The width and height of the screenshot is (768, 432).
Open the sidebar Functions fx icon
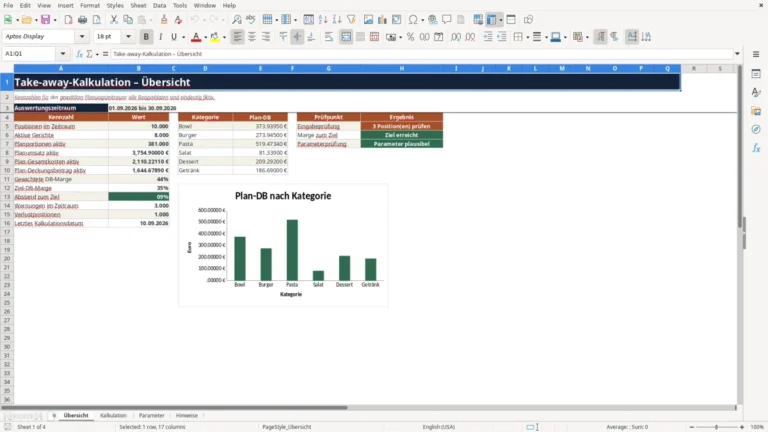[x=756, y=148]
